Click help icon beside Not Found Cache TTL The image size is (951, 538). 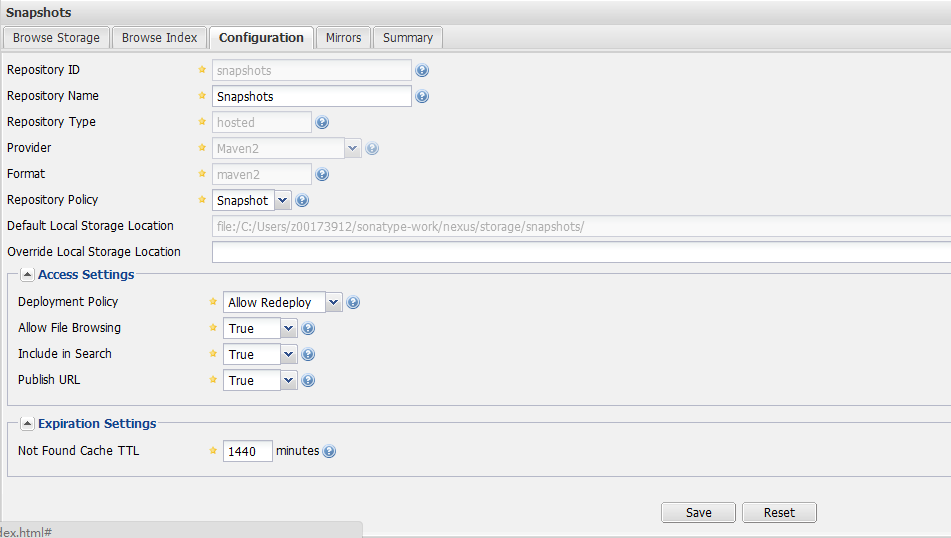click(x=329, y=452)
